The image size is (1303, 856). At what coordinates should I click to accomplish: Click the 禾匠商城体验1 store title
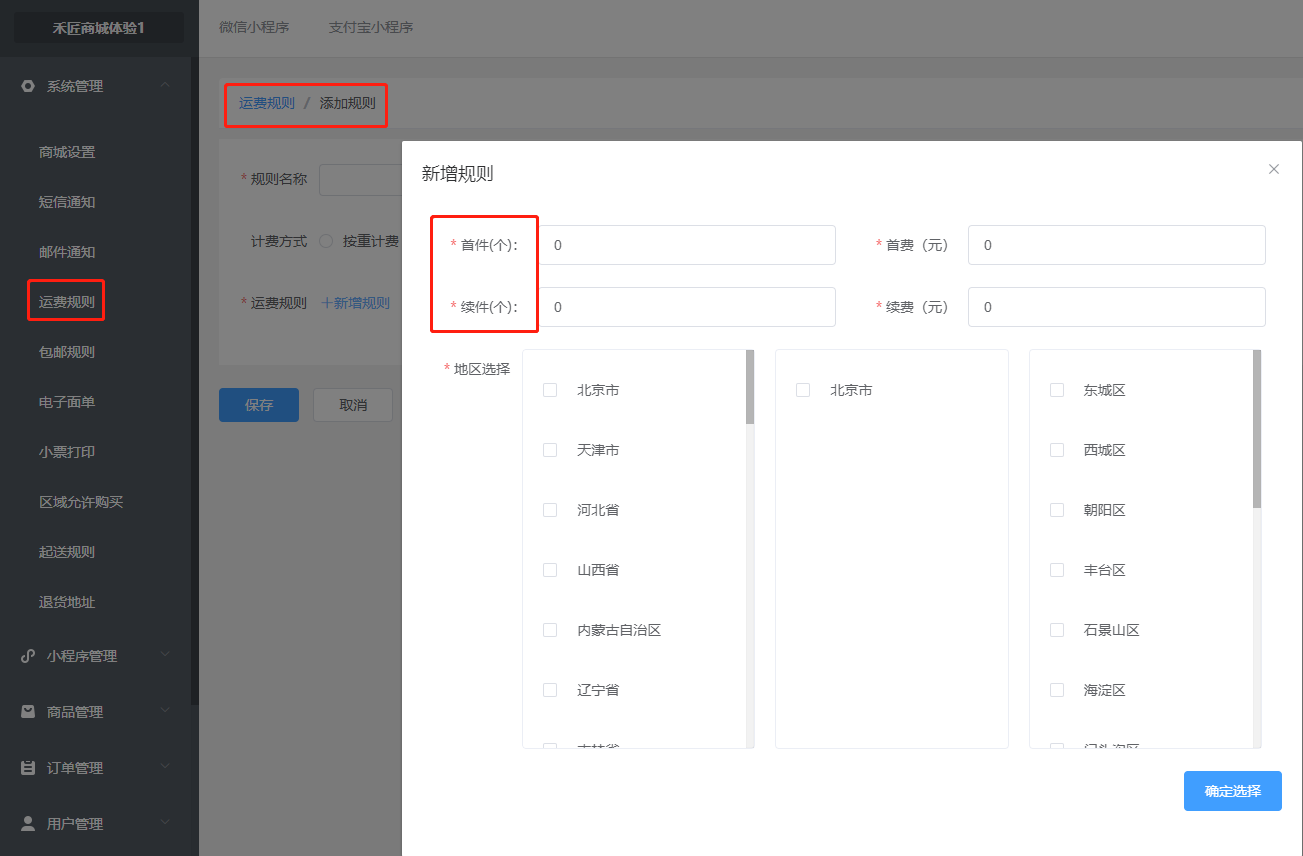click(98, 27)
